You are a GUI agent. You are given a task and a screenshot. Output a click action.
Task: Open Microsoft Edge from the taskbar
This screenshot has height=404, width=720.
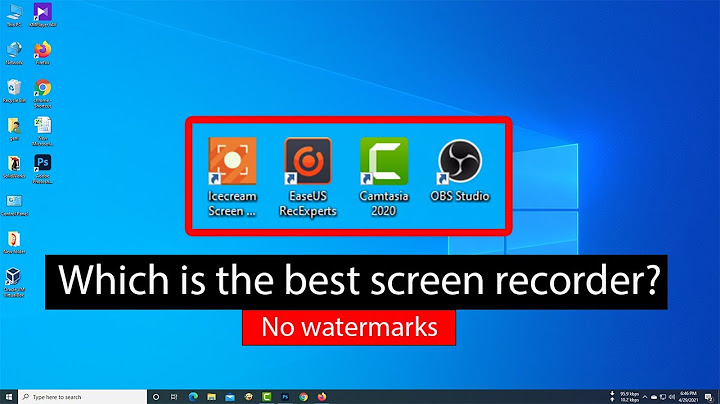[193, 397]
